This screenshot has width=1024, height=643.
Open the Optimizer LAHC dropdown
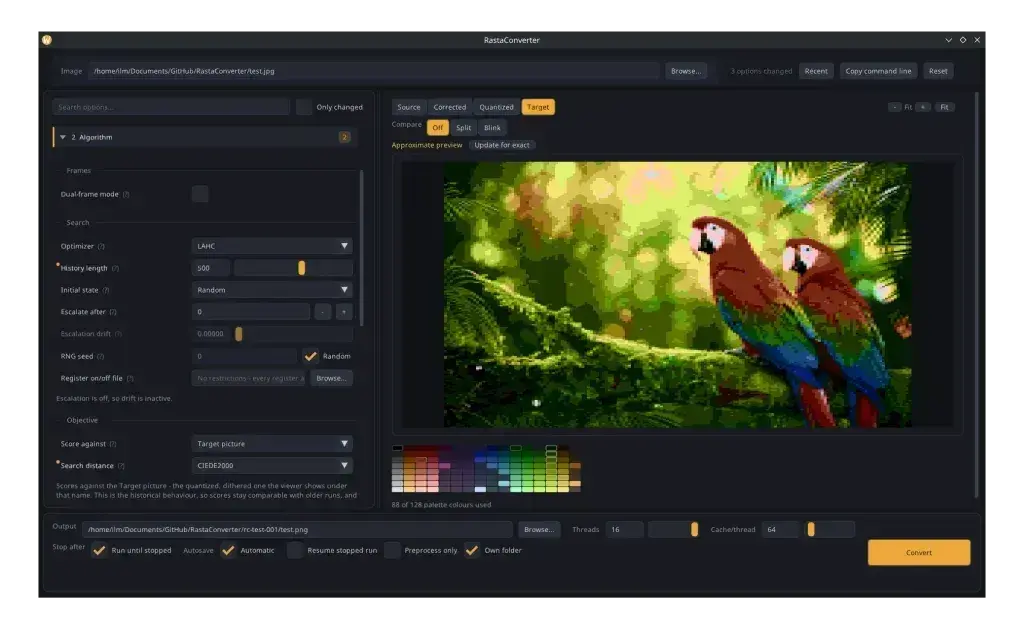point(272,246)
